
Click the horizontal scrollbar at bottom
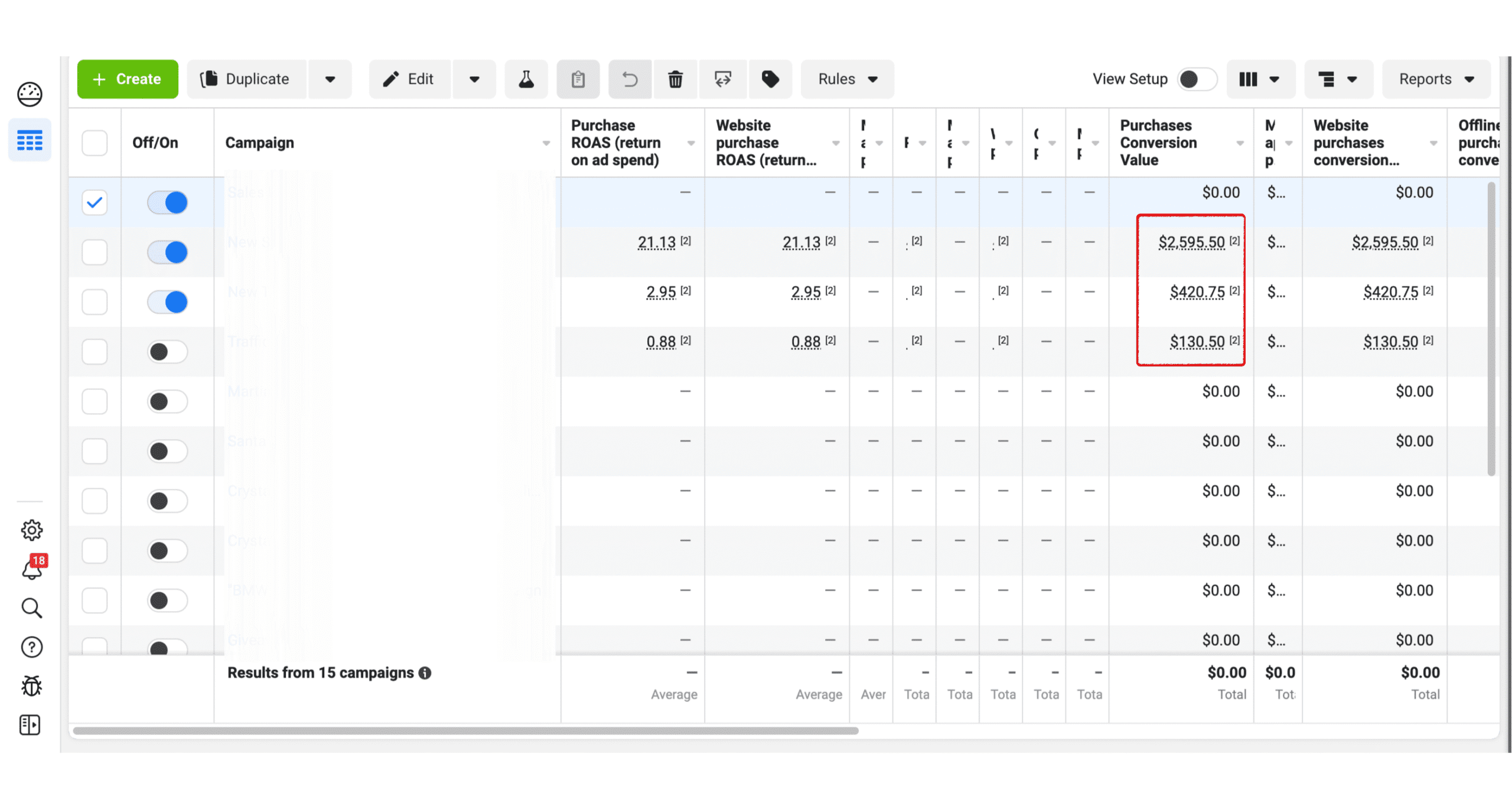tap(465, 730)
